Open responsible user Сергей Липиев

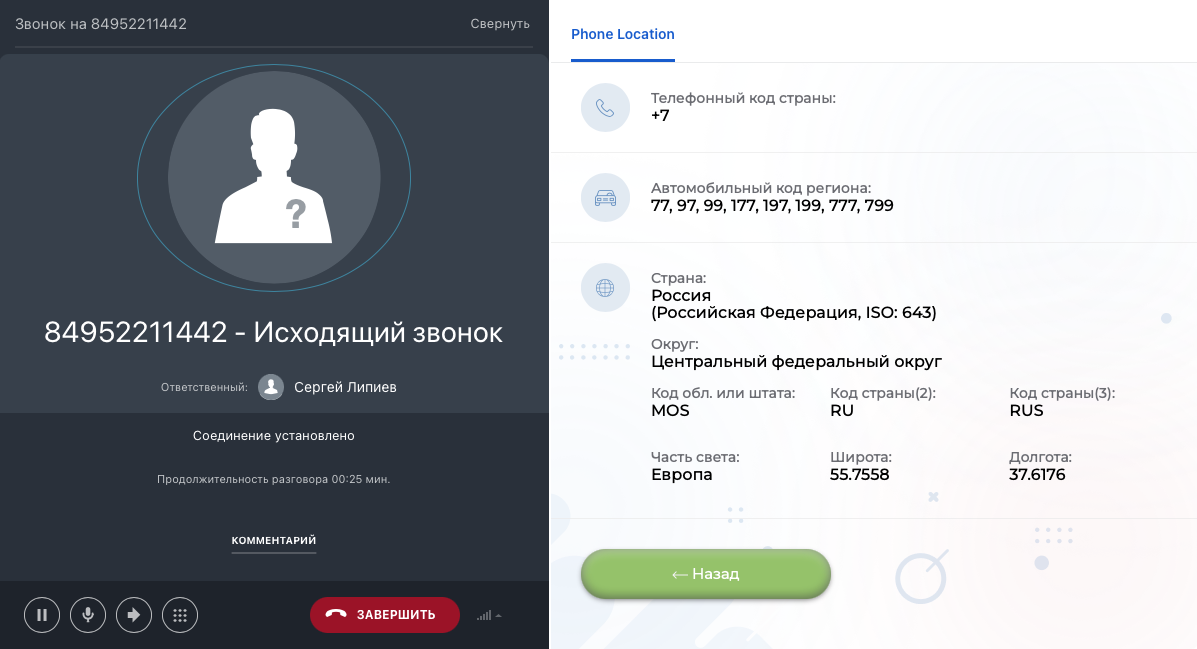(345, 387)
